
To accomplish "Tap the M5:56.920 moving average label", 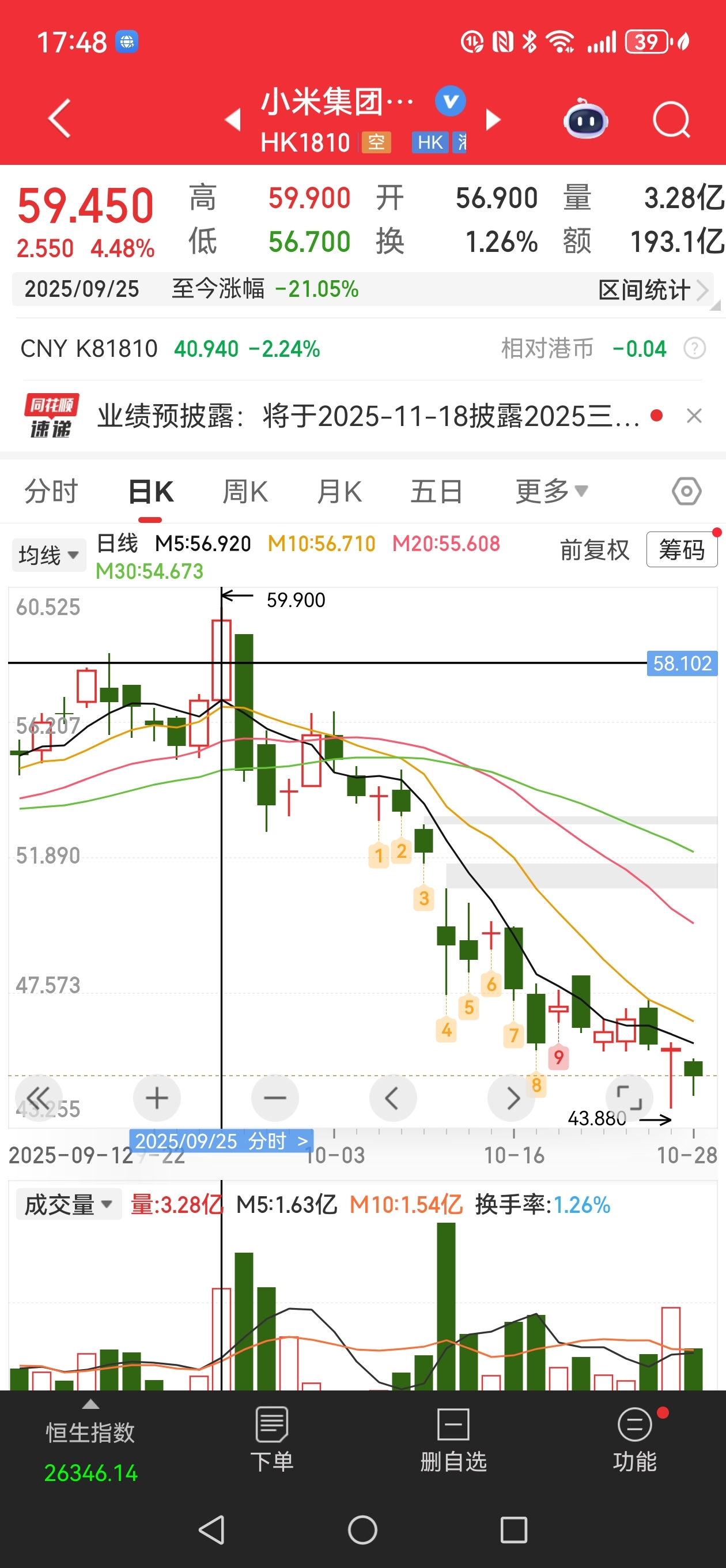I will (x=203, y=544).
